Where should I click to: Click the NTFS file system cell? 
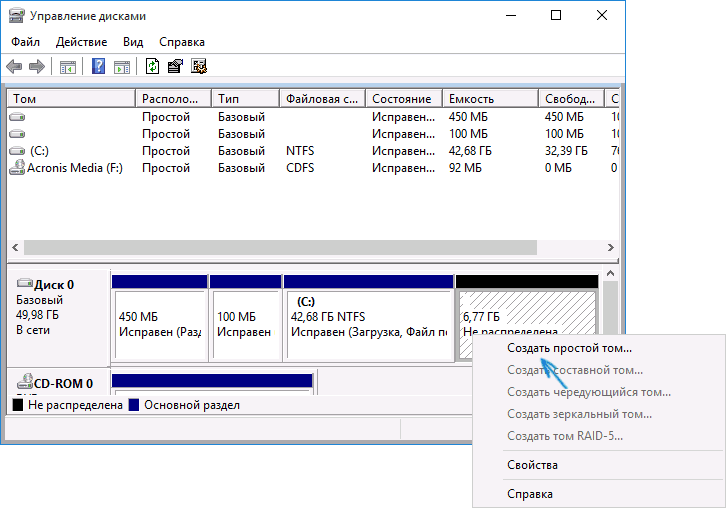(300, 151)
